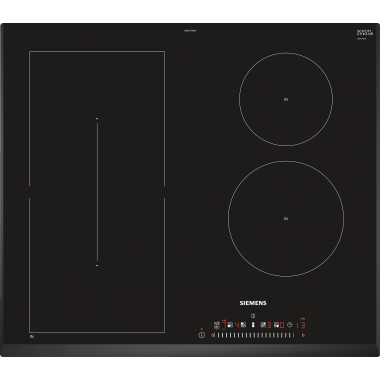
Task: Tap the main power on/off sensor
Action: 202,335
